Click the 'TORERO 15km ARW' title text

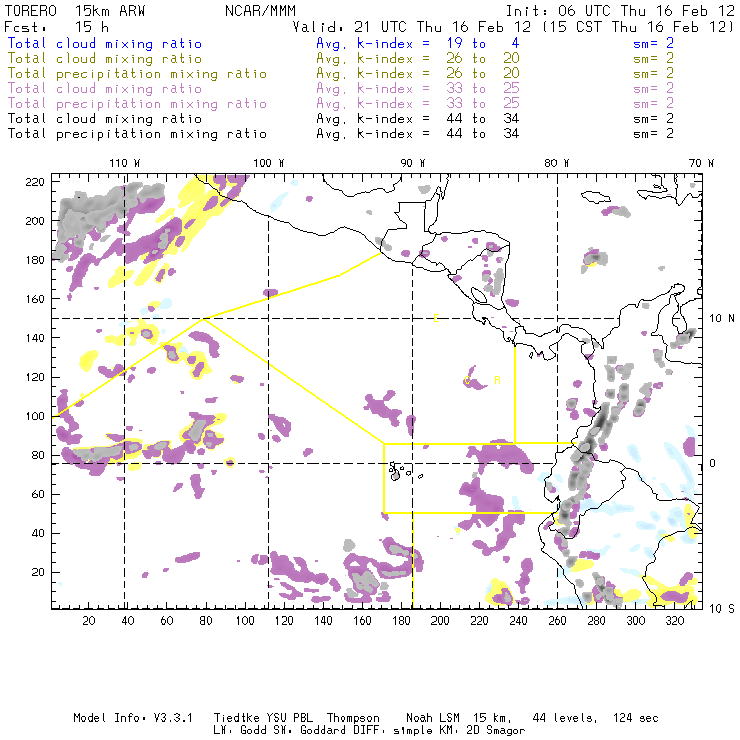pyautogui.click(x=75, y=10)
